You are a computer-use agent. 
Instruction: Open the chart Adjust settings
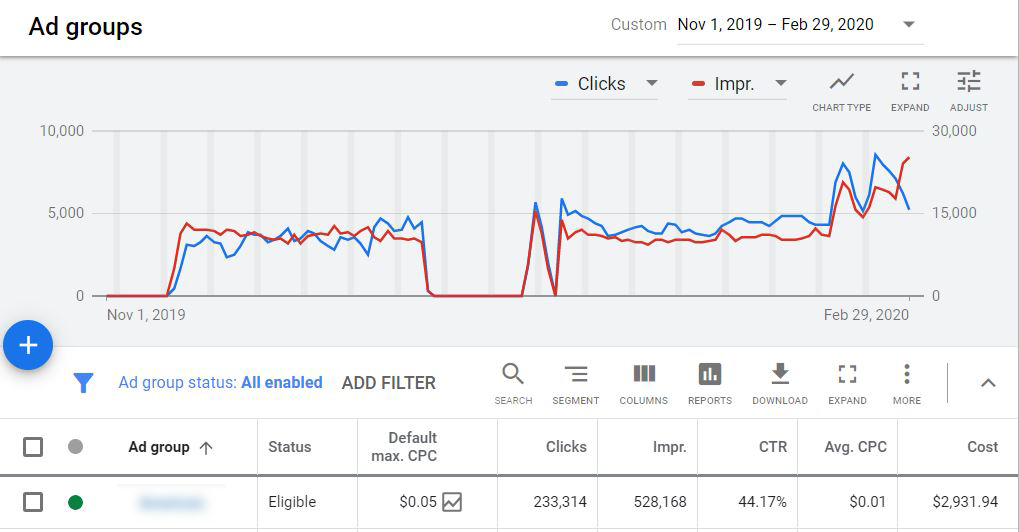tap(968, 91)
